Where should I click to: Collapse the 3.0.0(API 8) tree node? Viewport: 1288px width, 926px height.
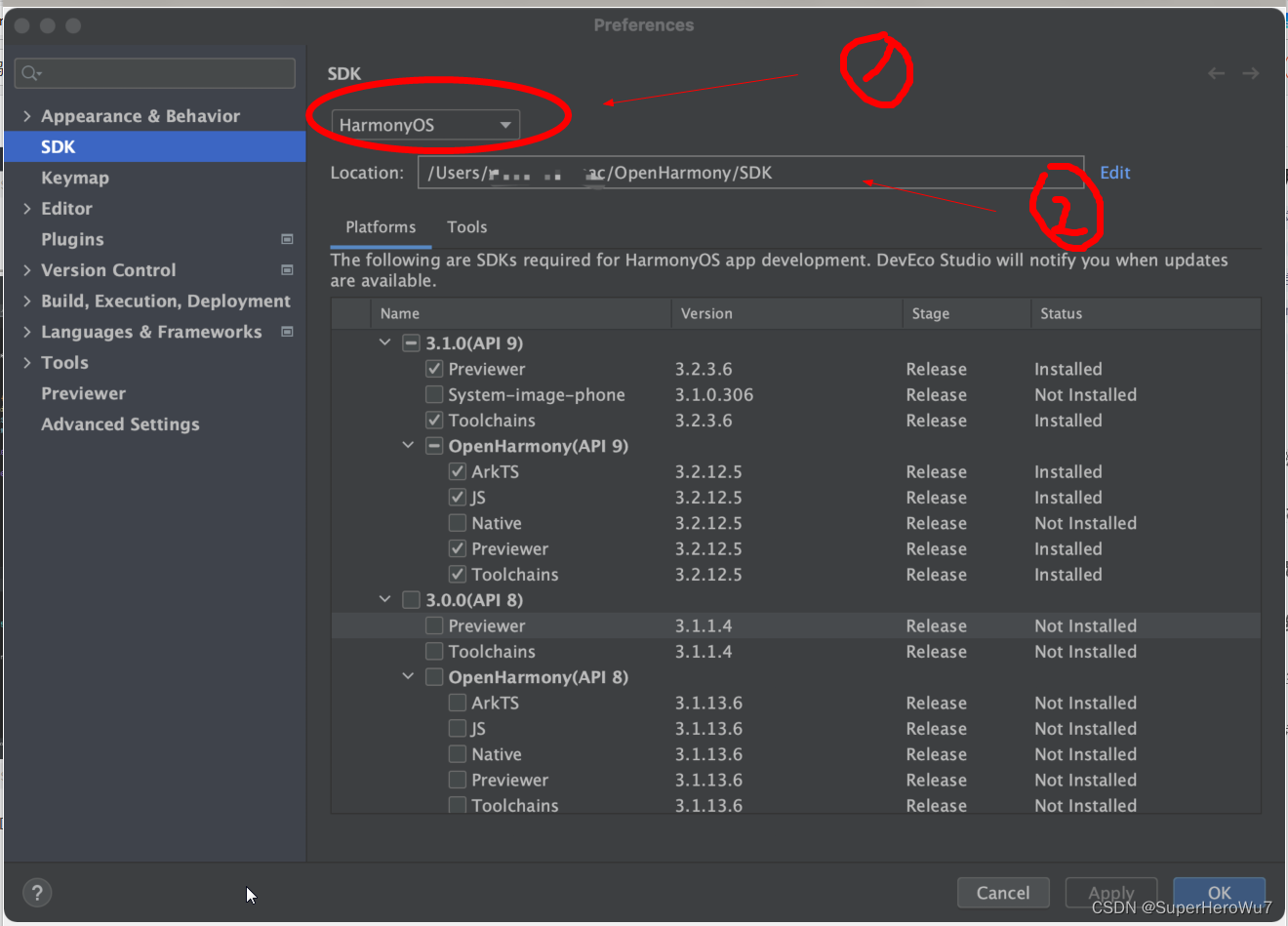coord(384,599)
